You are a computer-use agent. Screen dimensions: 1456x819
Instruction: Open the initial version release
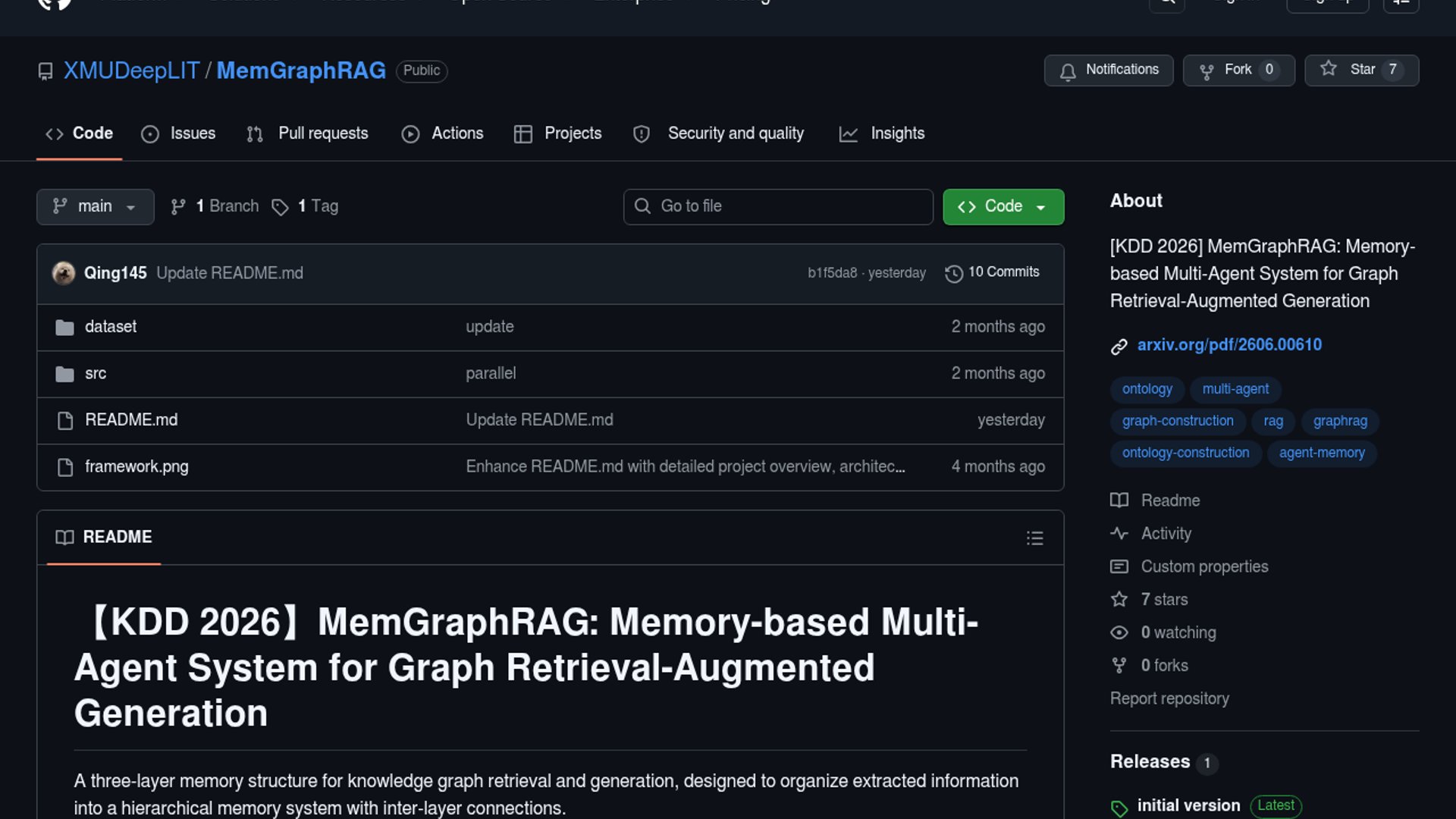coord(1188,806)
